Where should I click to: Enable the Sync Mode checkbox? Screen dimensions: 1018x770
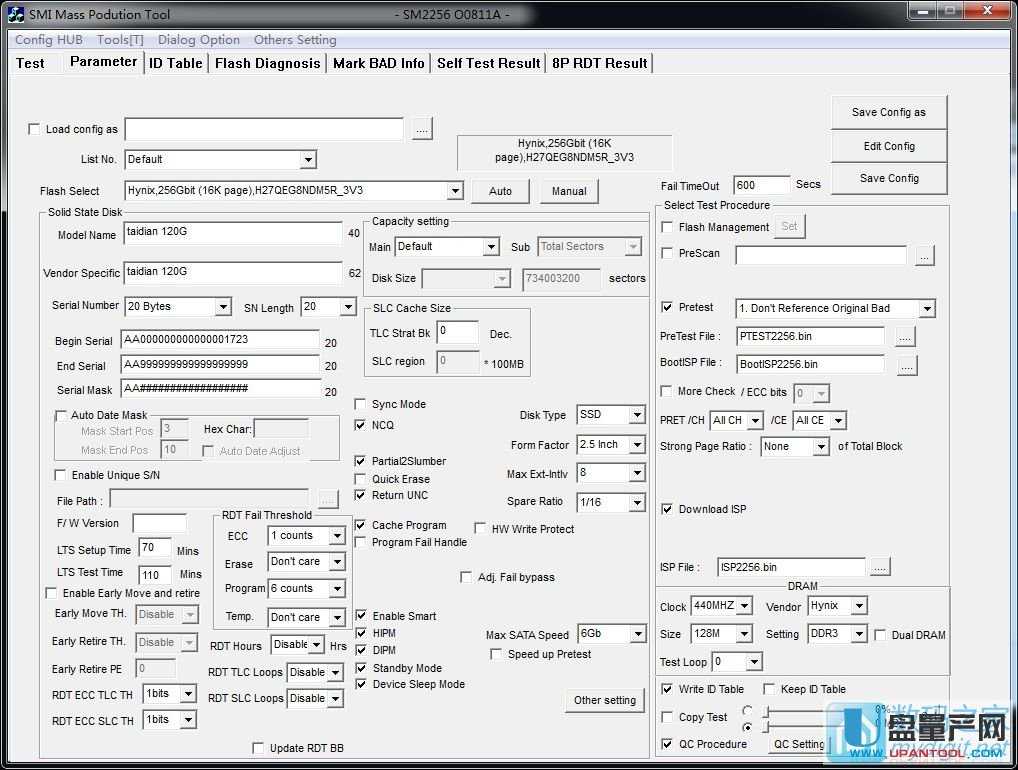[x=361, y=404]
